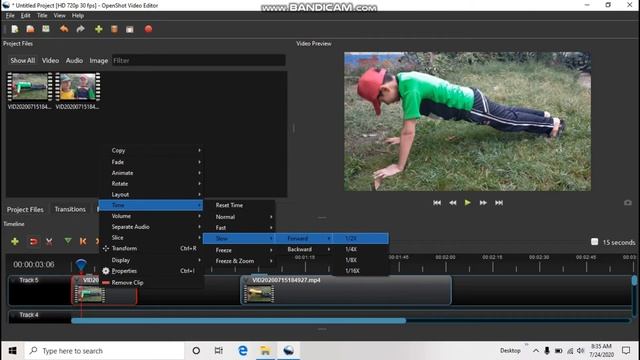The height and width of the screenshot is (360, 640).
Task: Expand the Rotate submenu
Action: (x=151, y=184)
